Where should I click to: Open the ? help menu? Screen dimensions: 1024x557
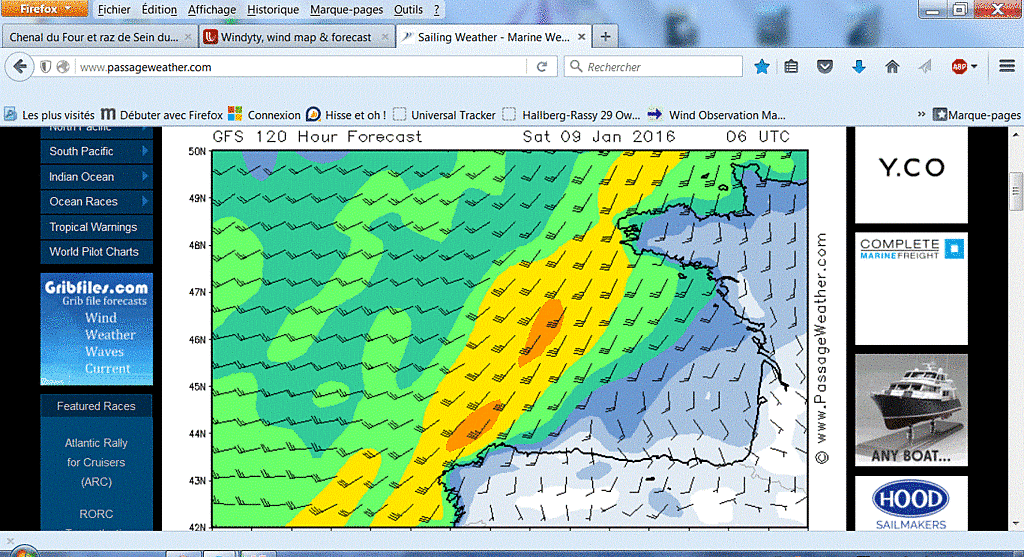click(x=436, y=10)
